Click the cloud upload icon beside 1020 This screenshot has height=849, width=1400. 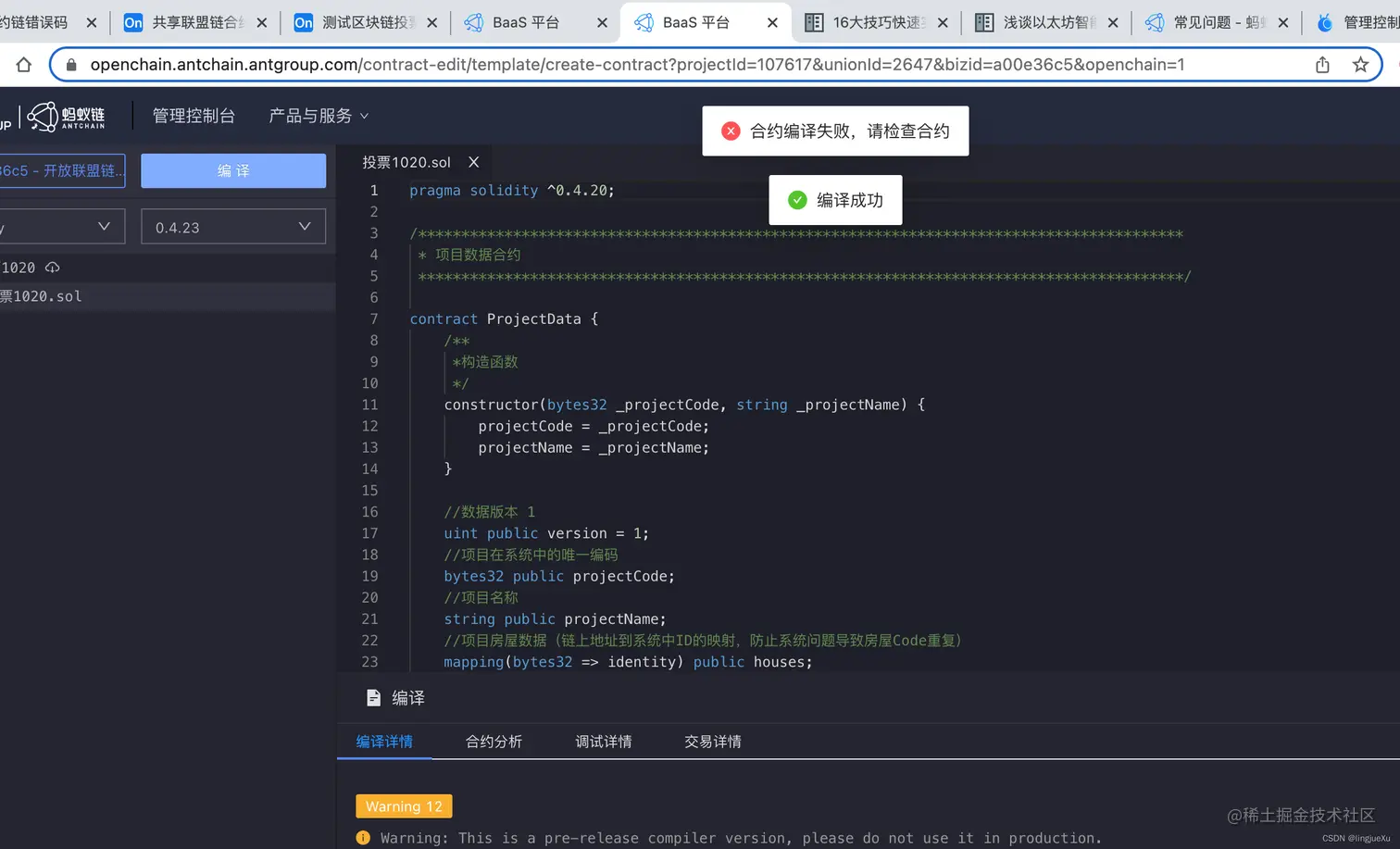(x=53, y=268)
